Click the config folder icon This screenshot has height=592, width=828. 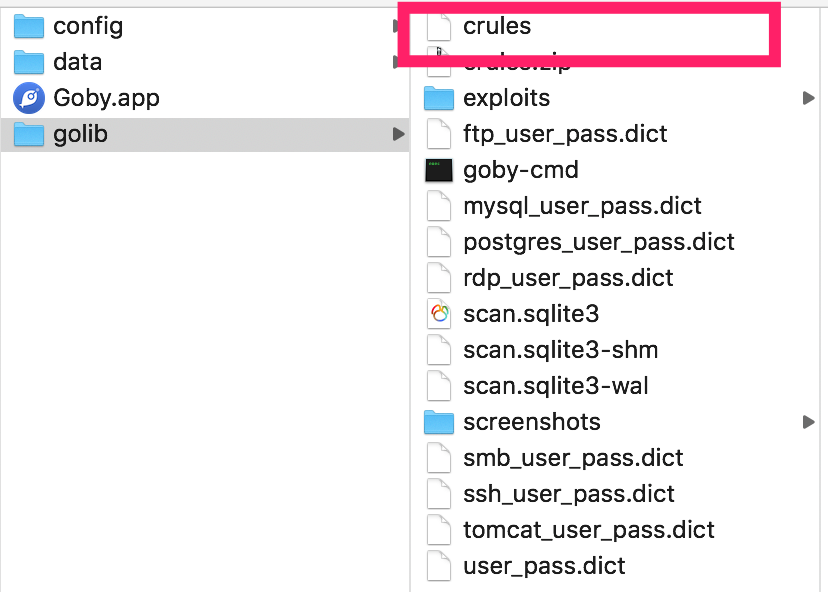tap(29, 26)
